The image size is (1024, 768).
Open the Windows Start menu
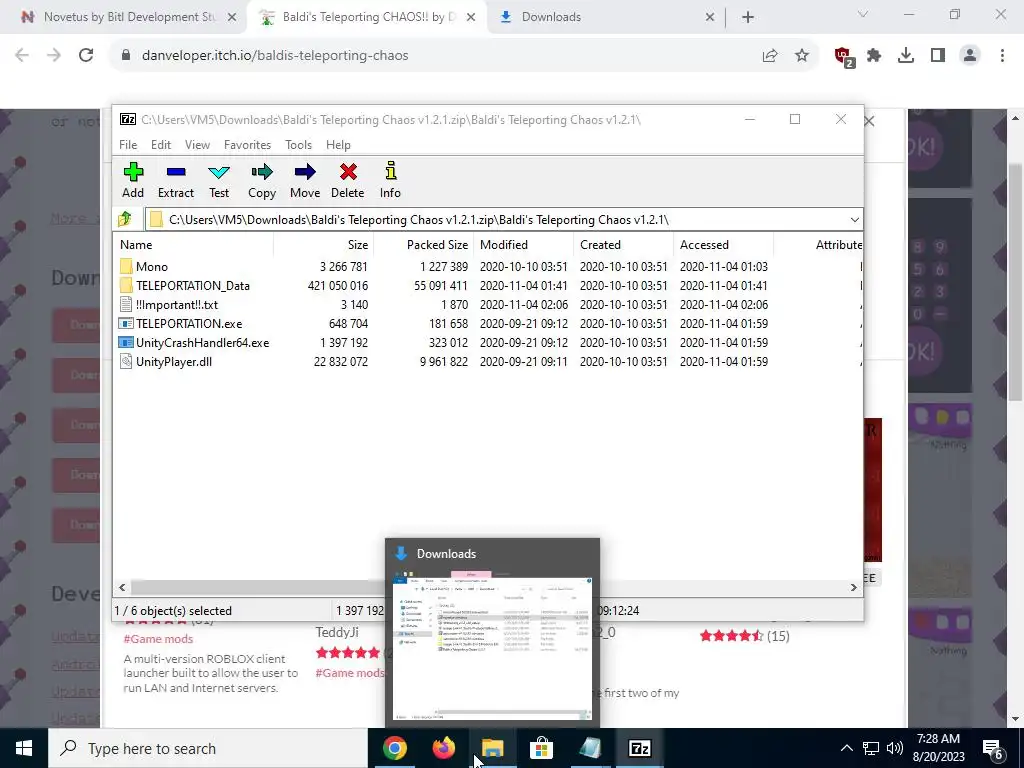coord(24,748)
